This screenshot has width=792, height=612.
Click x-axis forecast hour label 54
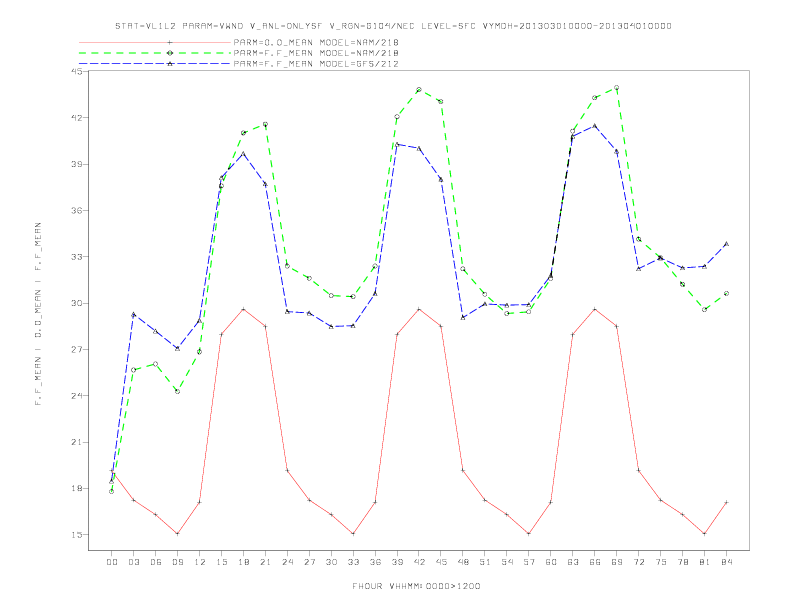tap(507, 562)
